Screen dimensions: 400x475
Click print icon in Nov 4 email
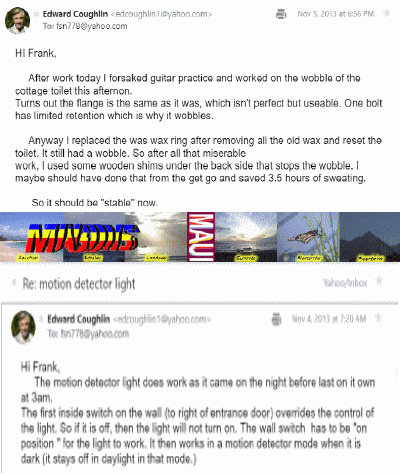(x=276, y=319)
